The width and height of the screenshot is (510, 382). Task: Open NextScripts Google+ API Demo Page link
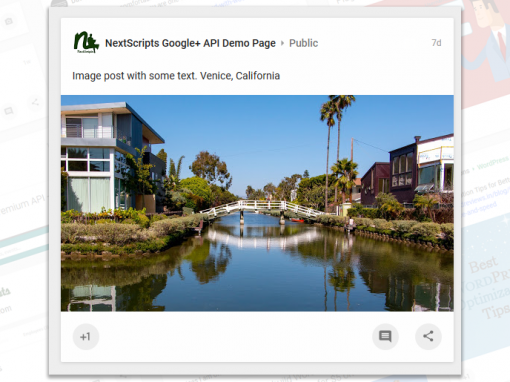click(190, 43)
